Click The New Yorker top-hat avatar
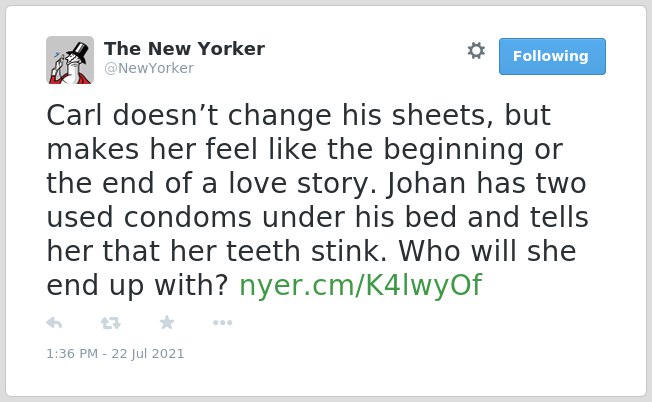Image resolution: width=652 pixels, height=402 pixels. click(x=70, y=60)
